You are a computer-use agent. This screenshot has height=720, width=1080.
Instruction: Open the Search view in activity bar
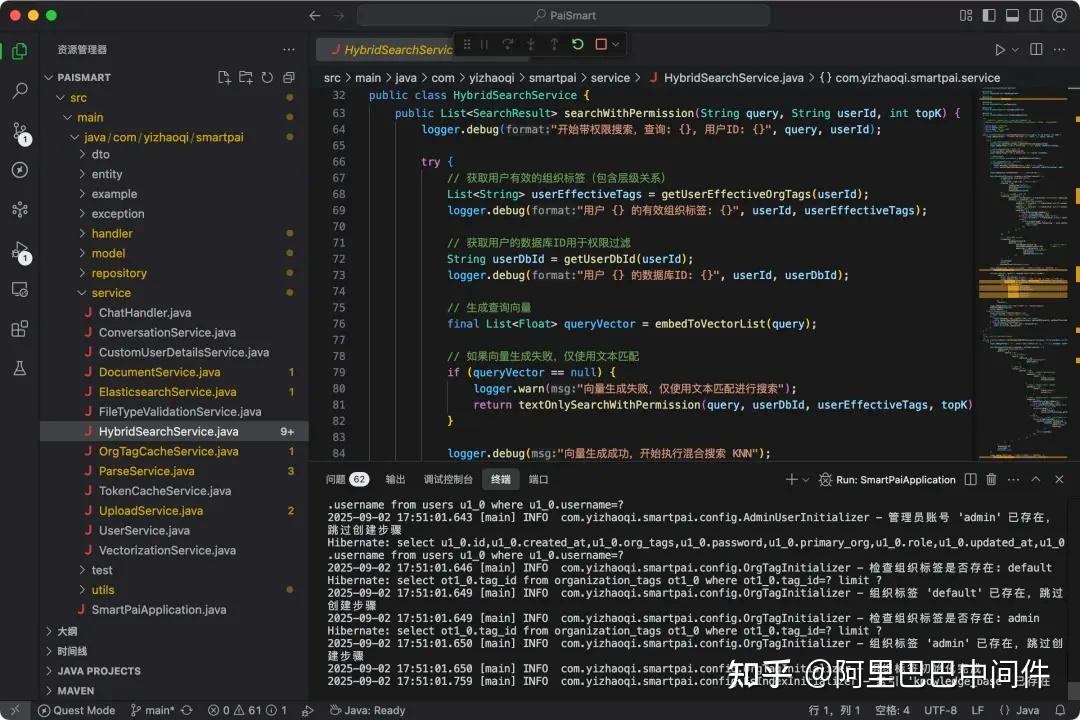click(19, 89)
